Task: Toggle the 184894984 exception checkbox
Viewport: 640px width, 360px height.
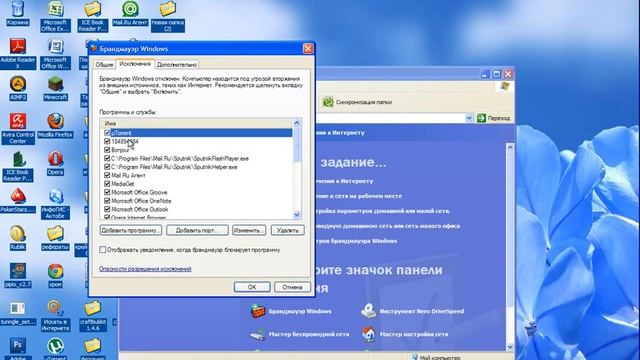Action: 107,141
